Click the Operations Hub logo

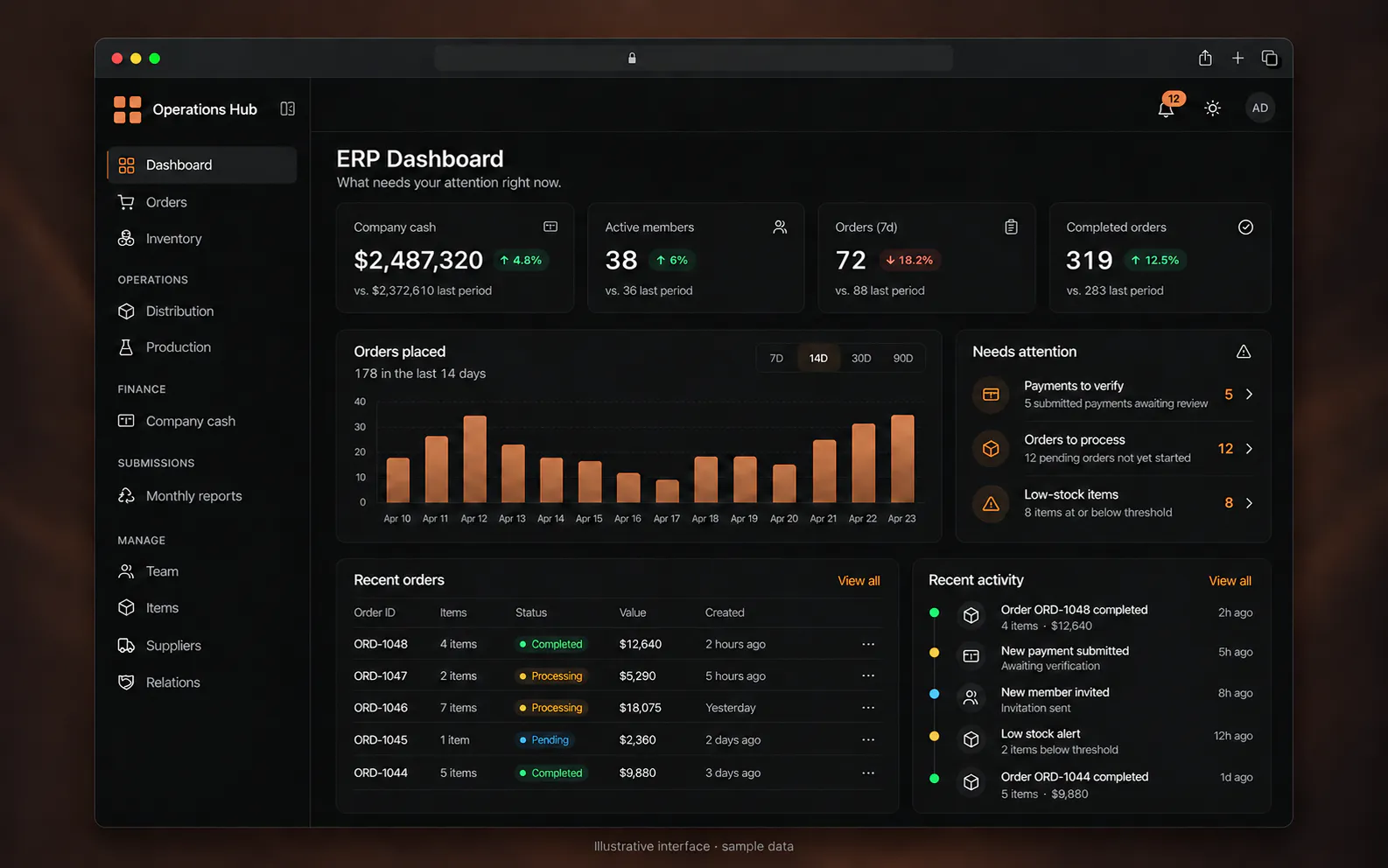point(127,109)
